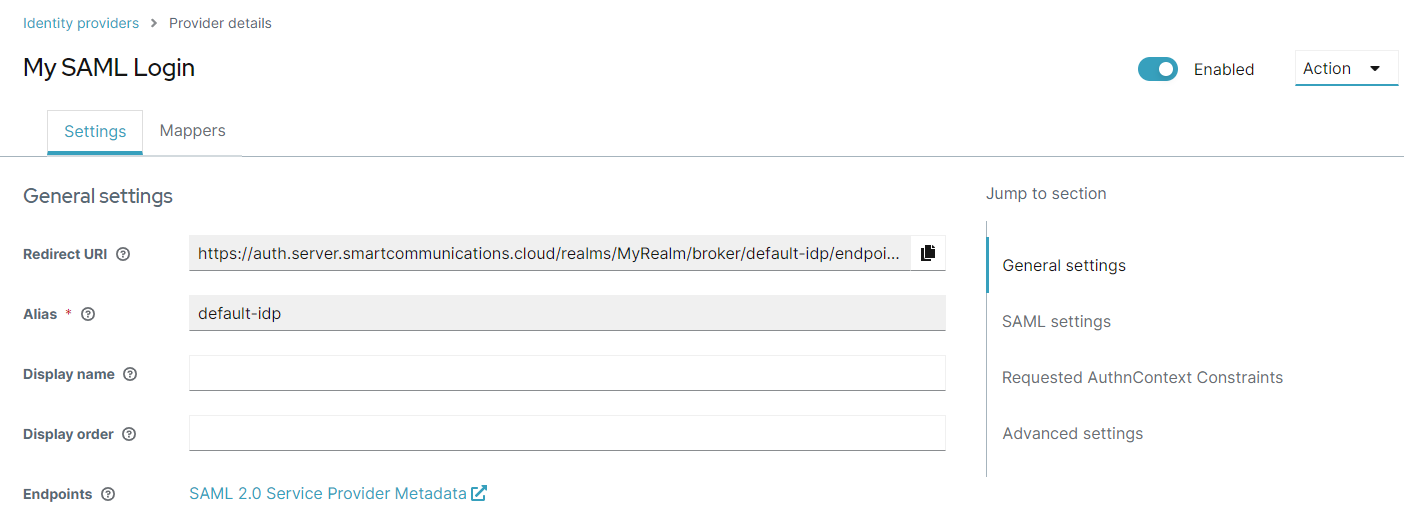Viewport: 1404px width, 522px height.
Task: Click the Action dropdown caret arrow
Action: [1375, 69]
